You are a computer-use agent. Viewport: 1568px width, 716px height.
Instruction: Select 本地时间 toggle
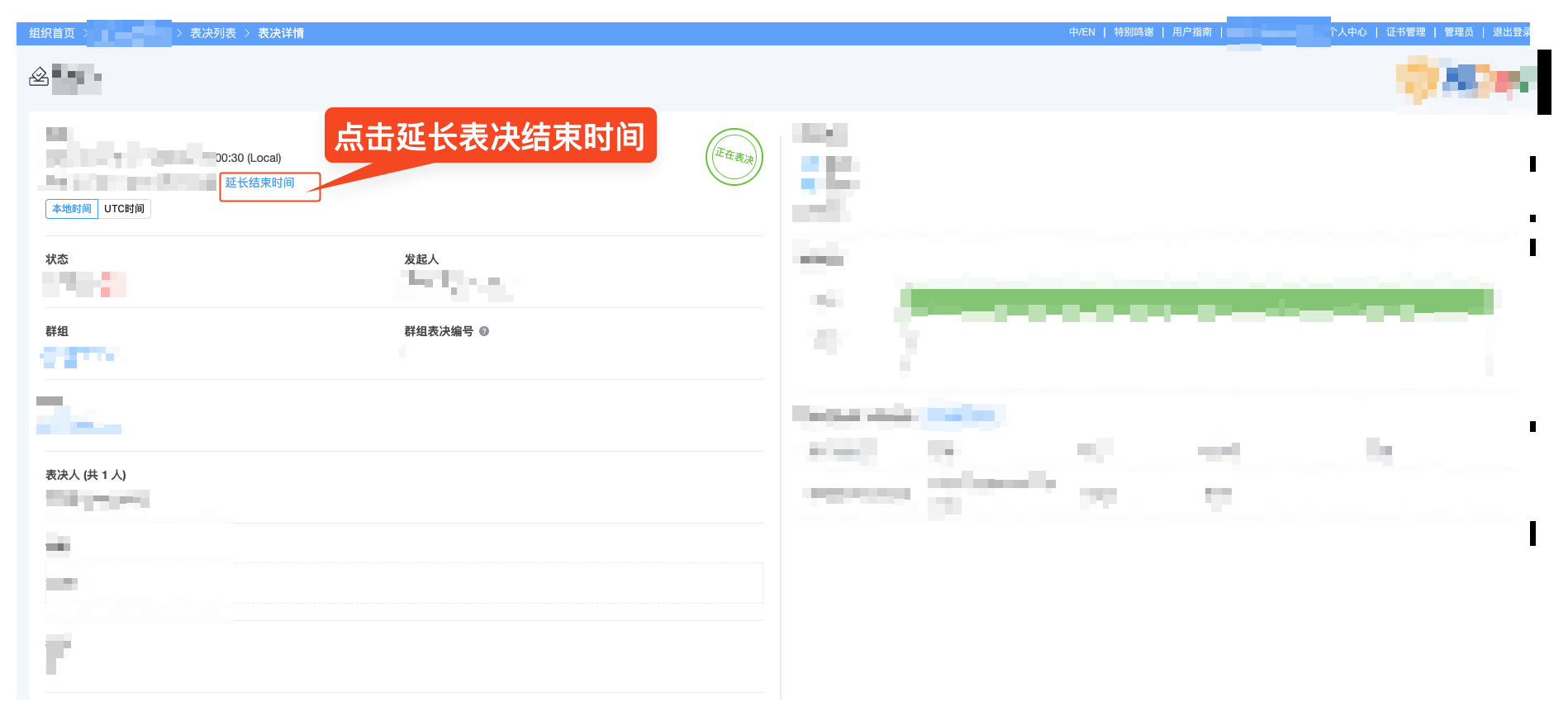[72, 209]
